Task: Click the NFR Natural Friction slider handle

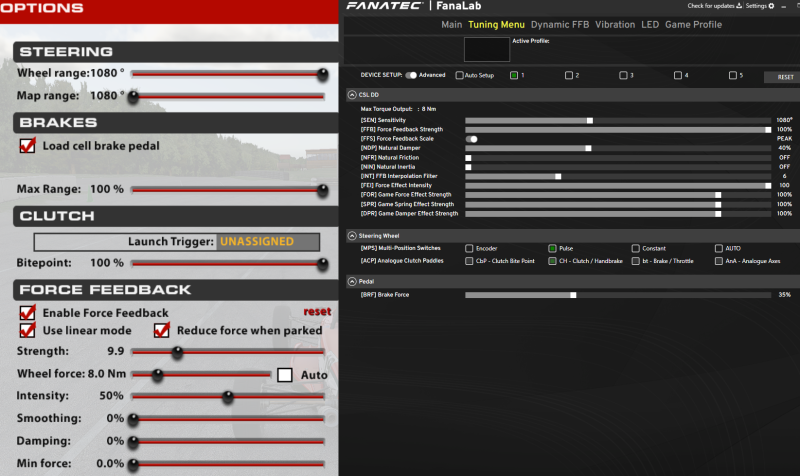Action: coord(468,158)
